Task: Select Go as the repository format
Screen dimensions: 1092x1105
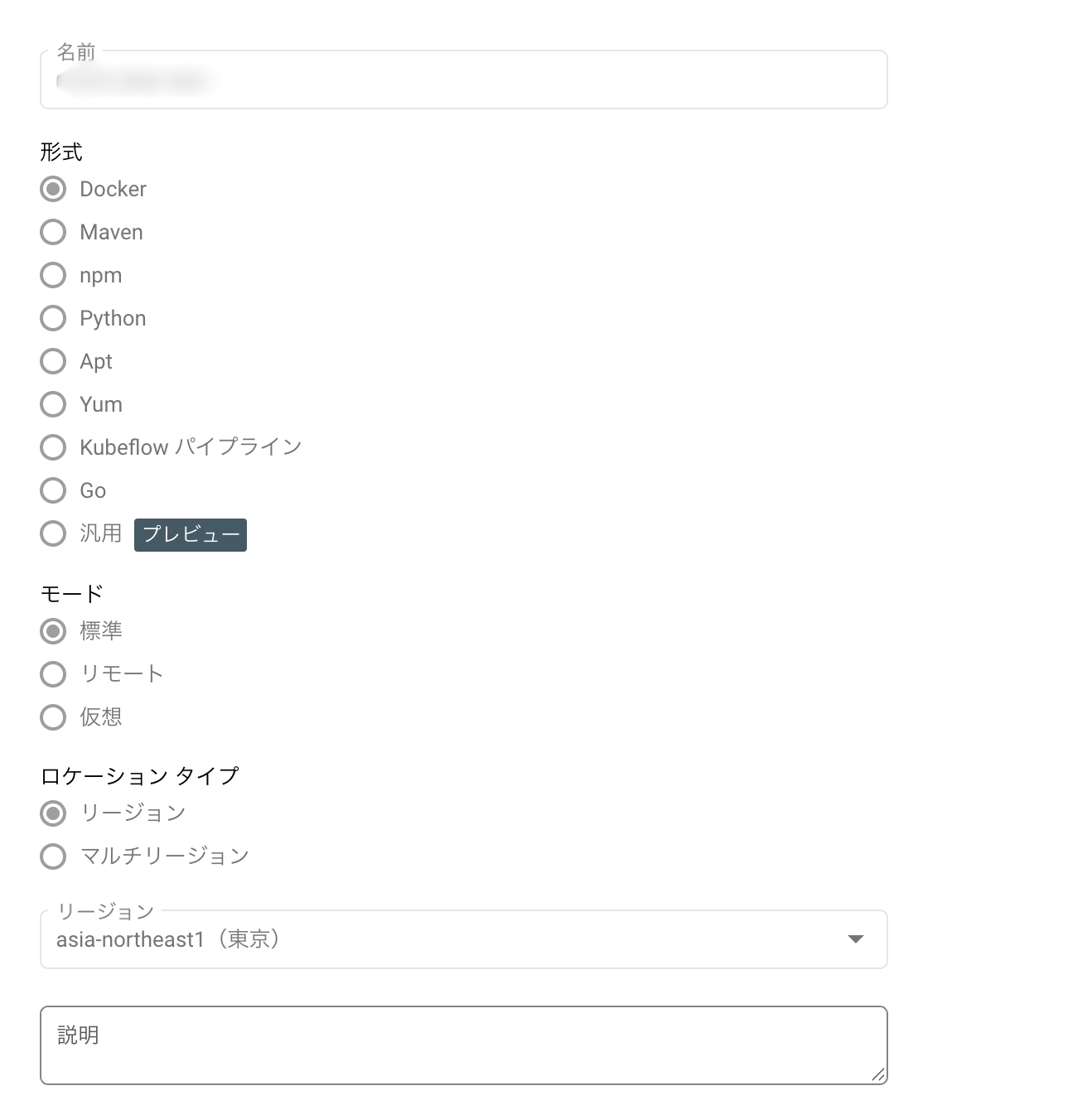Action: 53,490
